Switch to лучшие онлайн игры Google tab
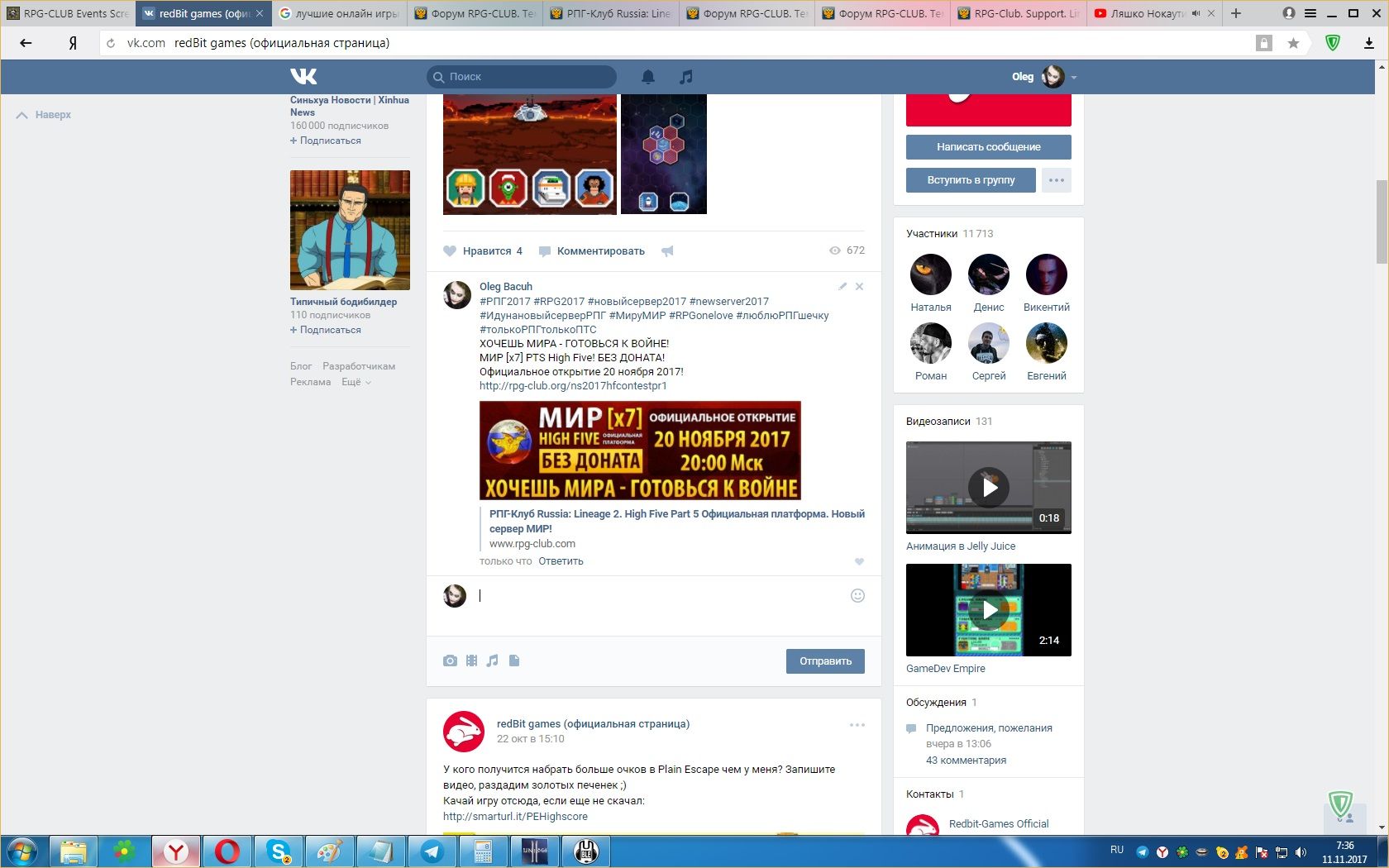Screen dimensions: 1389x868 (339, 13)
